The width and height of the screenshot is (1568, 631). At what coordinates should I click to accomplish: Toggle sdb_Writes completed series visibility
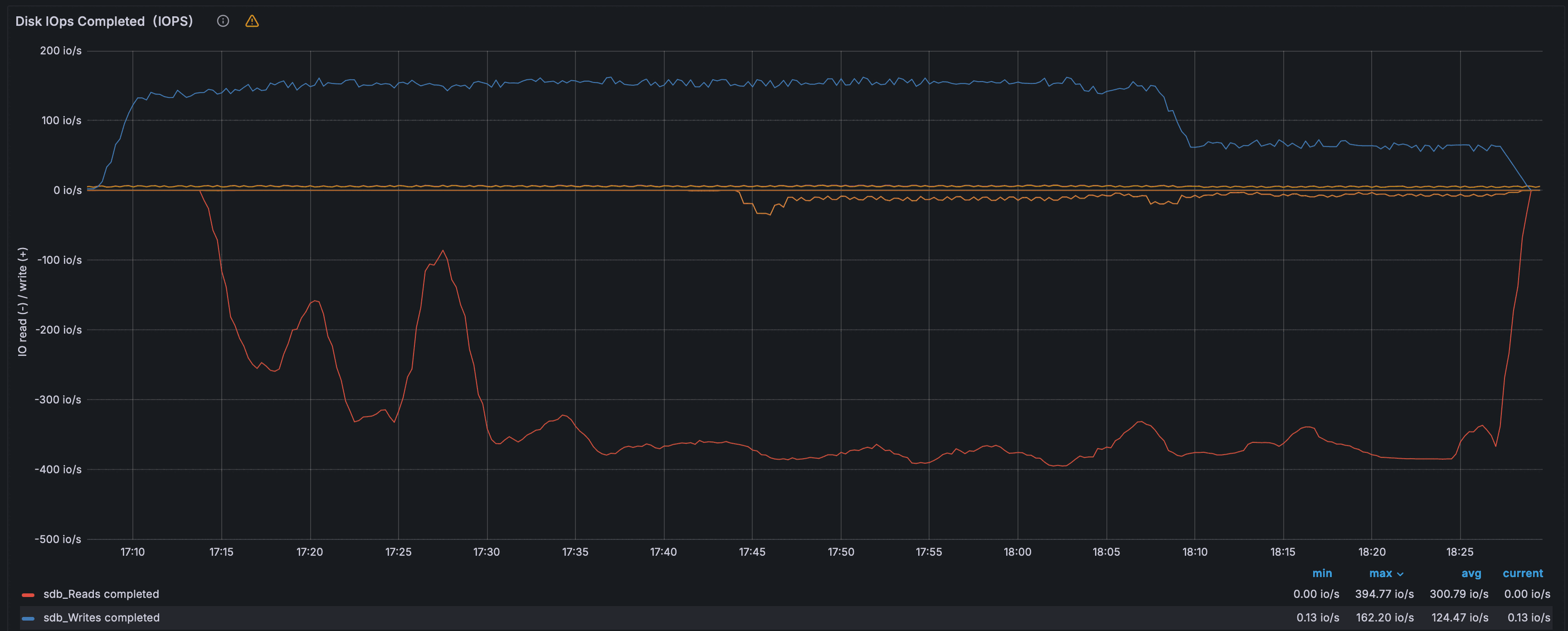tap(102, 617)
